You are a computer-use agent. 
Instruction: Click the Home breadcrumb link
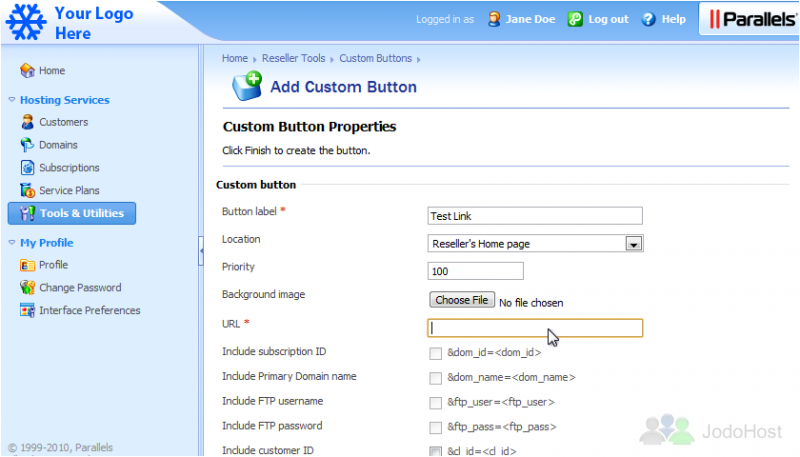[235, 58]
